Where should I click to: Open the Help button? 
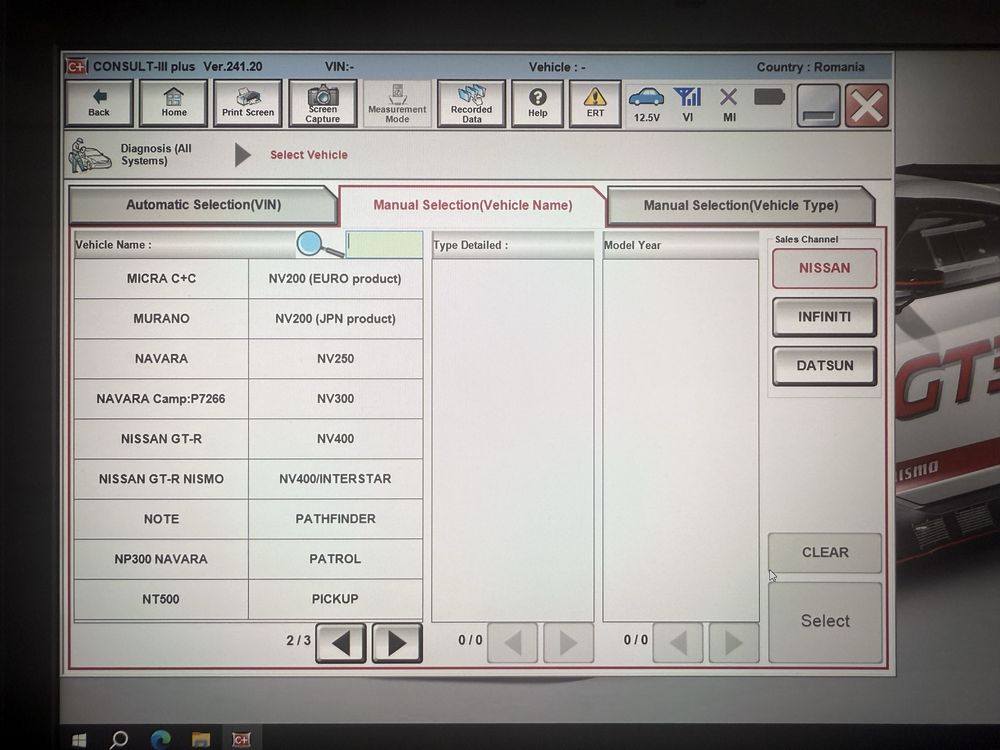(538, 103)
